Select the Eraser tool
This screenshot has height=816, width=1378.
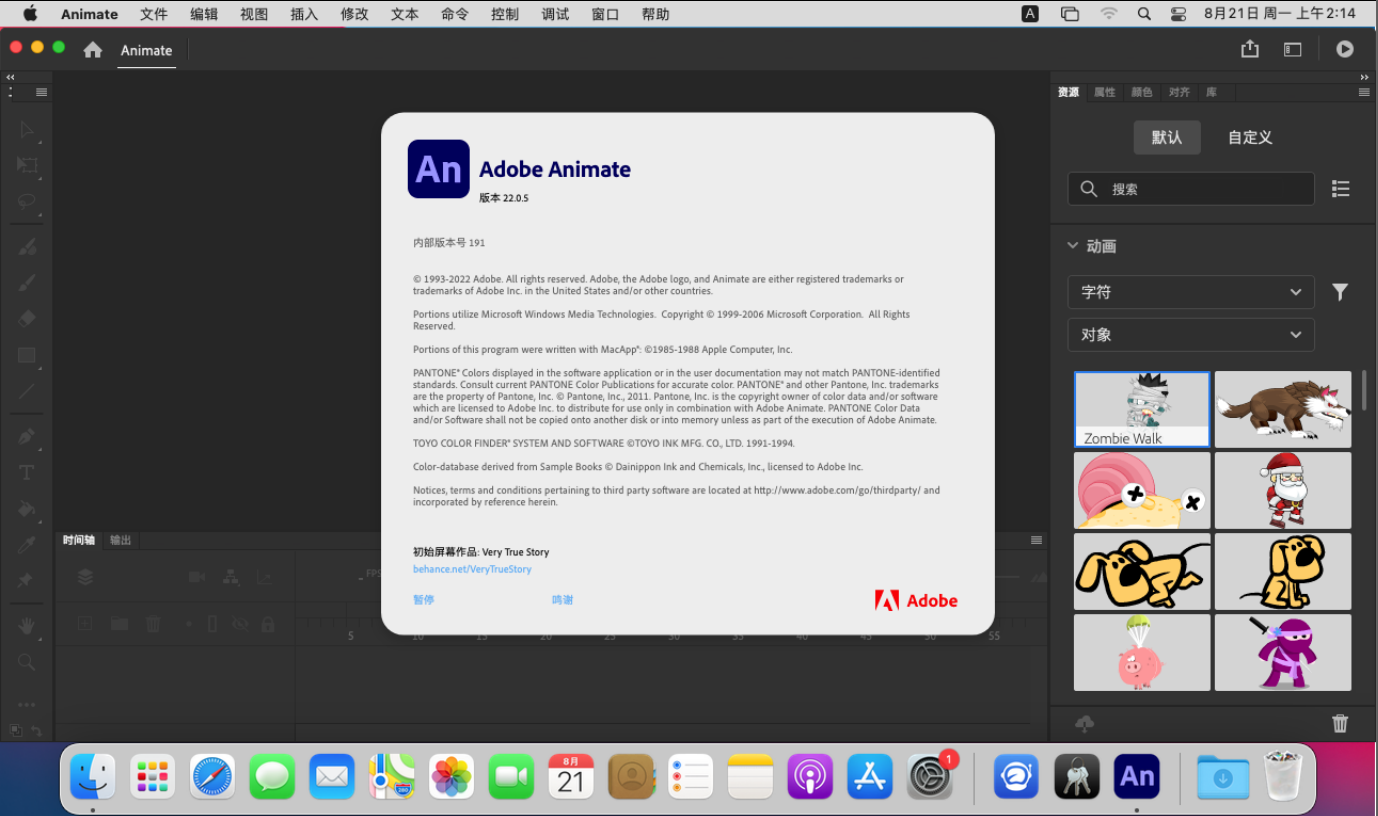tap(27, 318)
